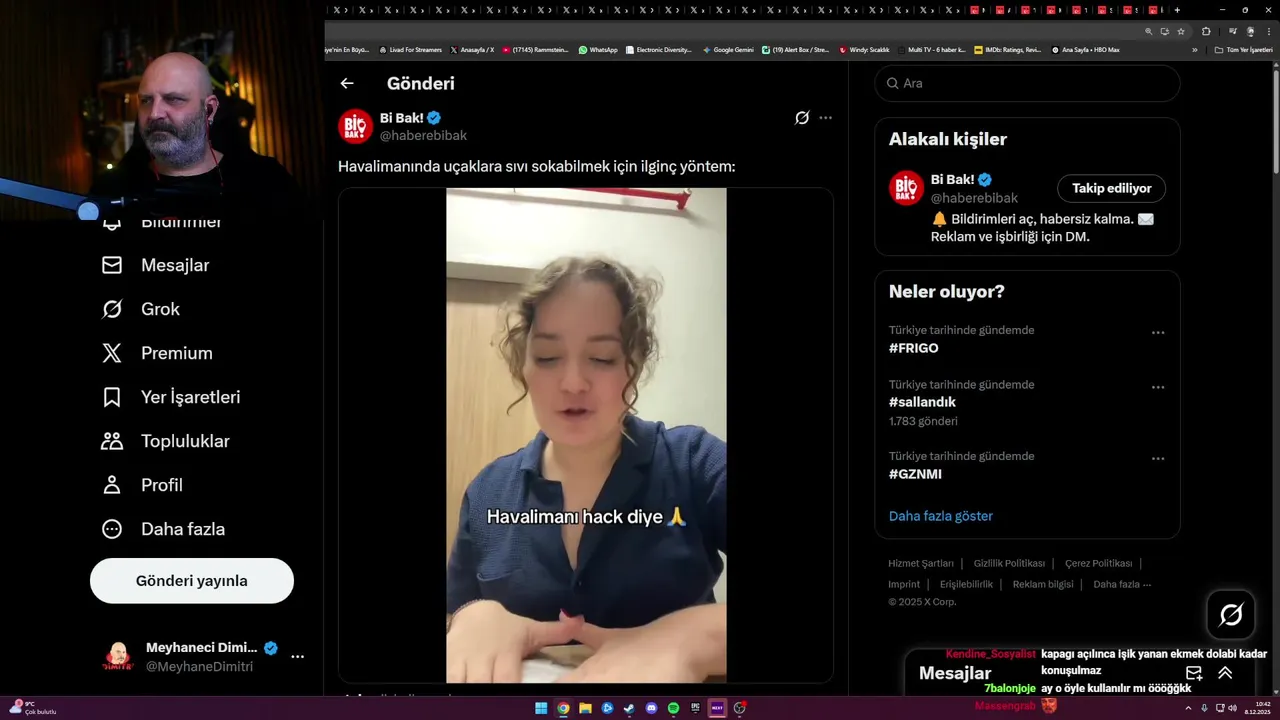Open Grok icon on the Bi Bak! post
This screenshot has width=1280, height=720.
(x=802, y=118)
